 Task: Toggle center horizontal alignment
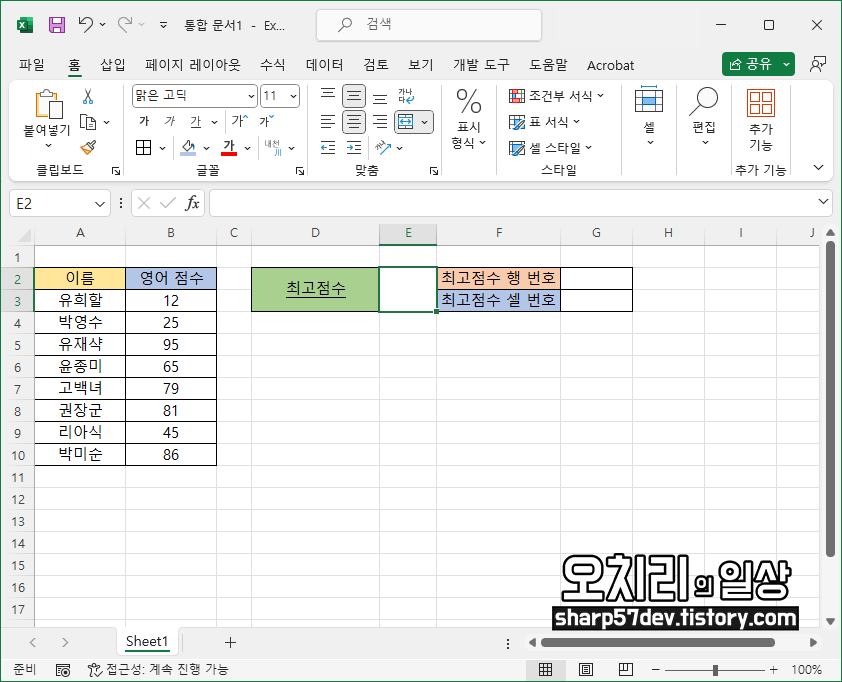click(354, 122)
